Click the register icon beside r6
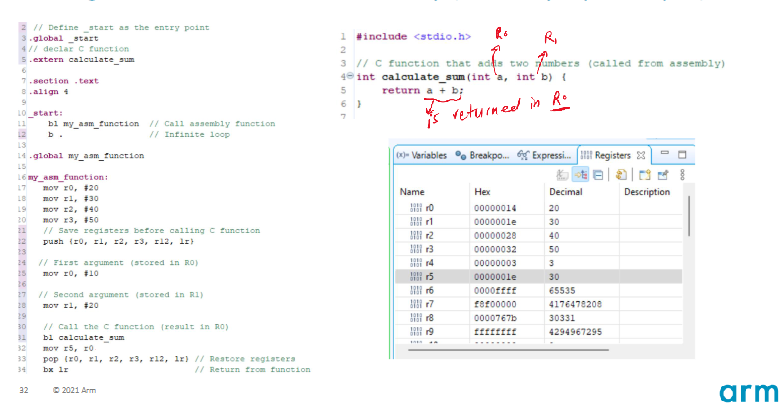Viewport: 784px width, 404px height. [x=416, y=290]
